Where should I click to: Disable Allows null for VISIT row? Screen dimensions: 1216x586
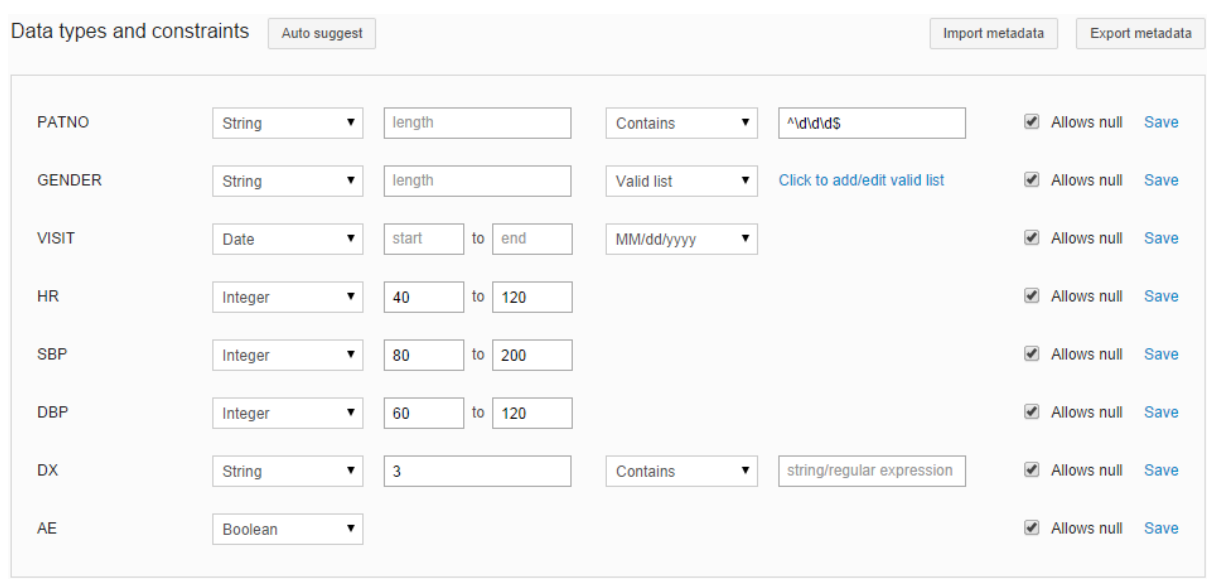click(x=1032, y=238)
